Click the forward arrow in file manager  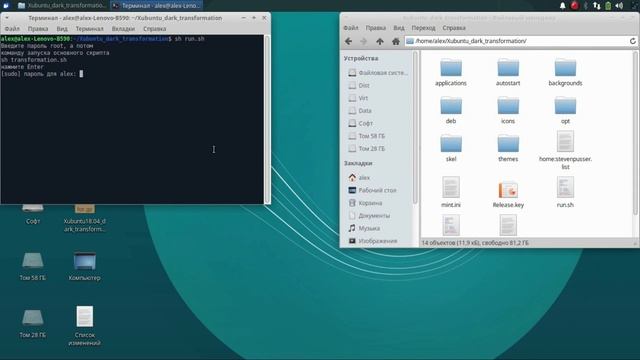pos(364,41)
